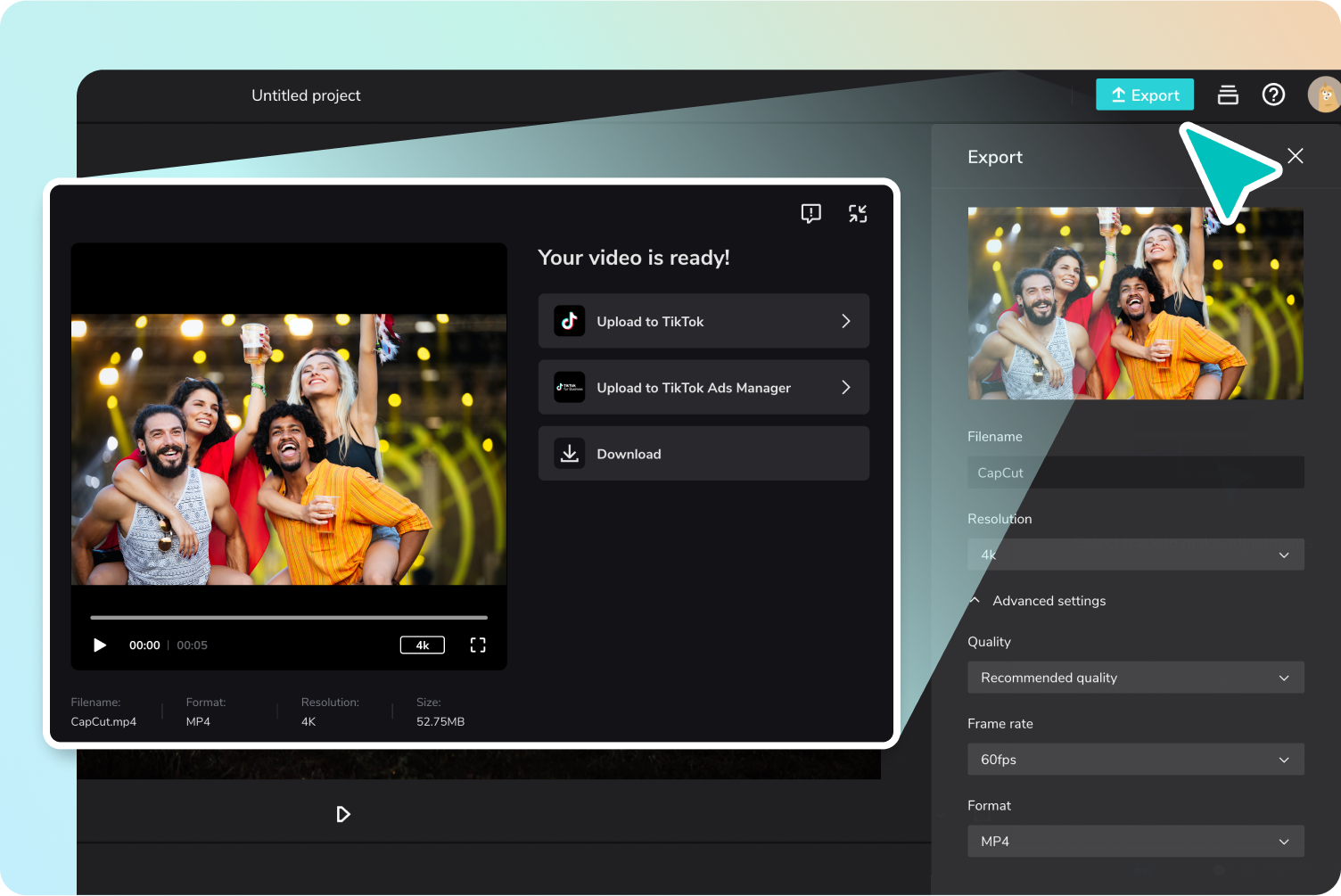Minimize dialog using the collapse arrows icon

[858, 213]
